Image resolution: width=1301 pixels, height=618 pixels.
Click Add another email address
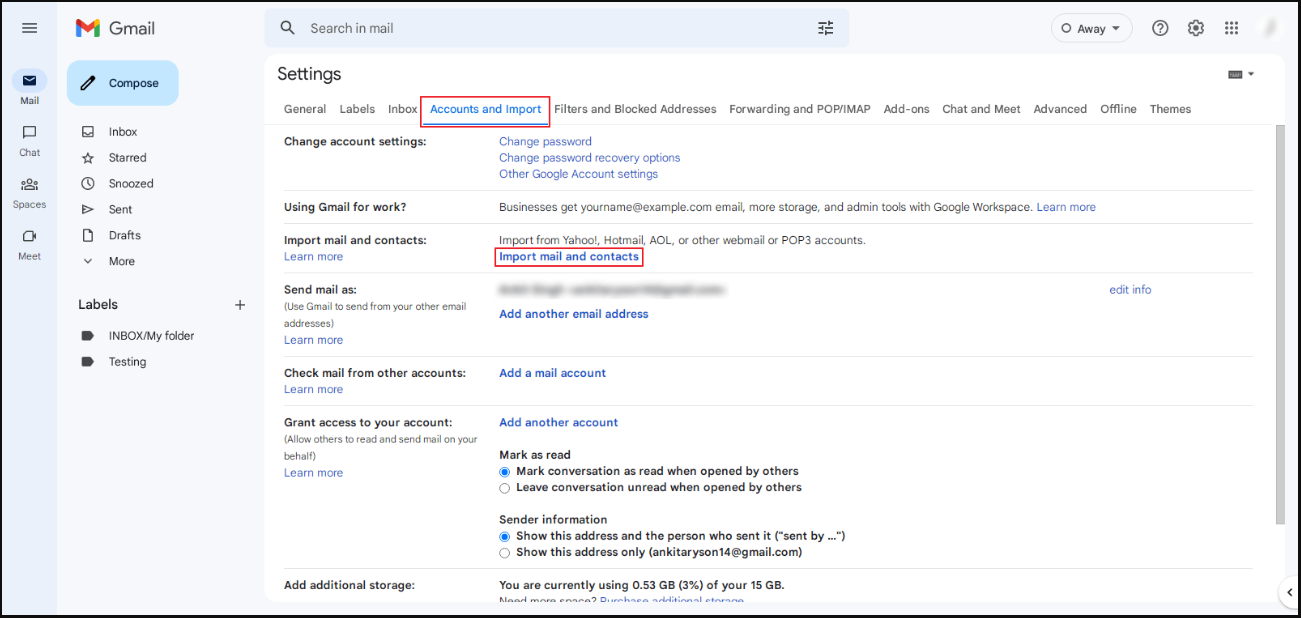tap(574, 314)
